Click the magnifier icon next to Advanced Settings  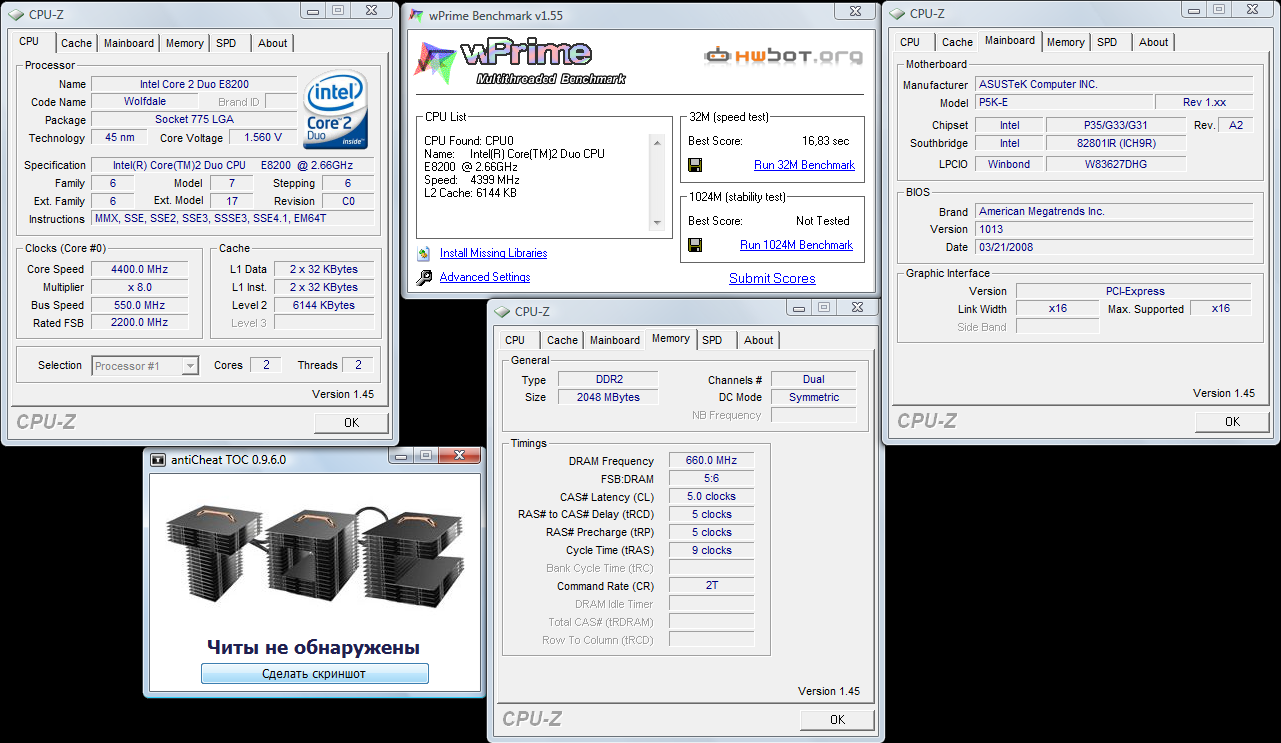(x=424, y=278)
